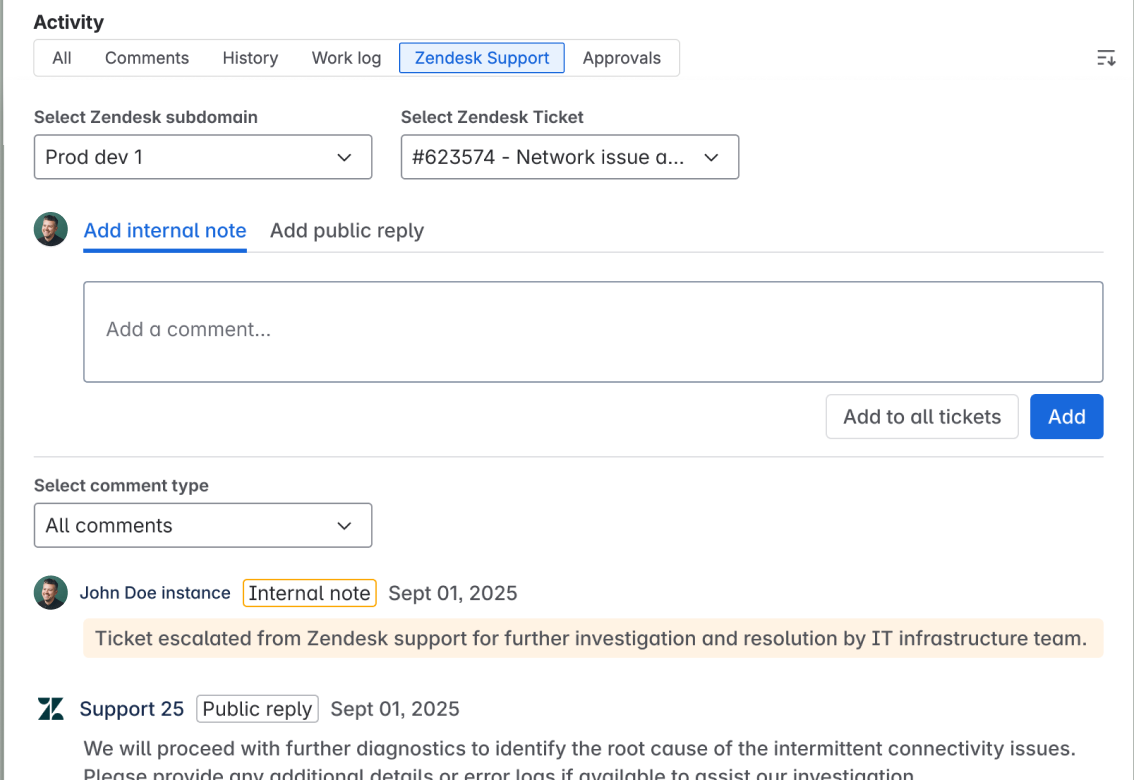Open the All comments type dropdown

coord(203,525)
